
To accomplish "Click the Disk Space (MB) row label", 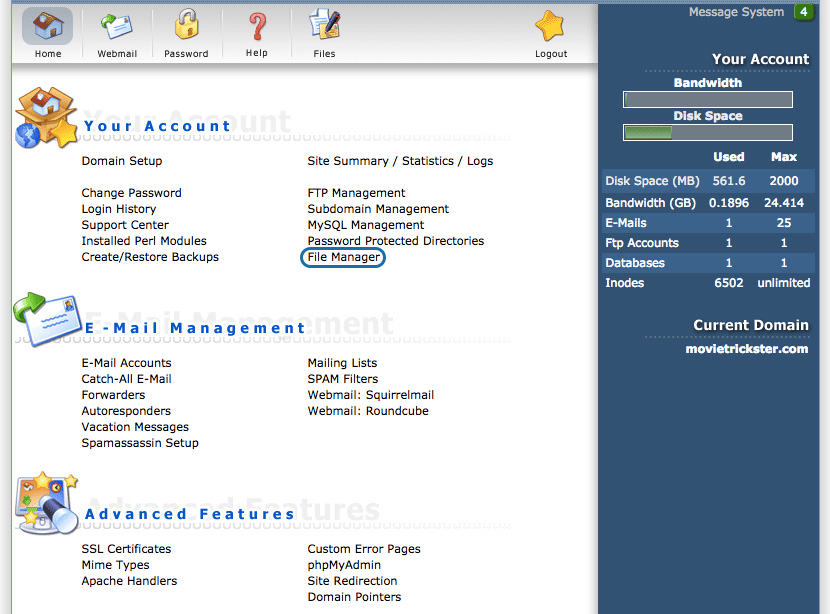I will coord(652,181).
